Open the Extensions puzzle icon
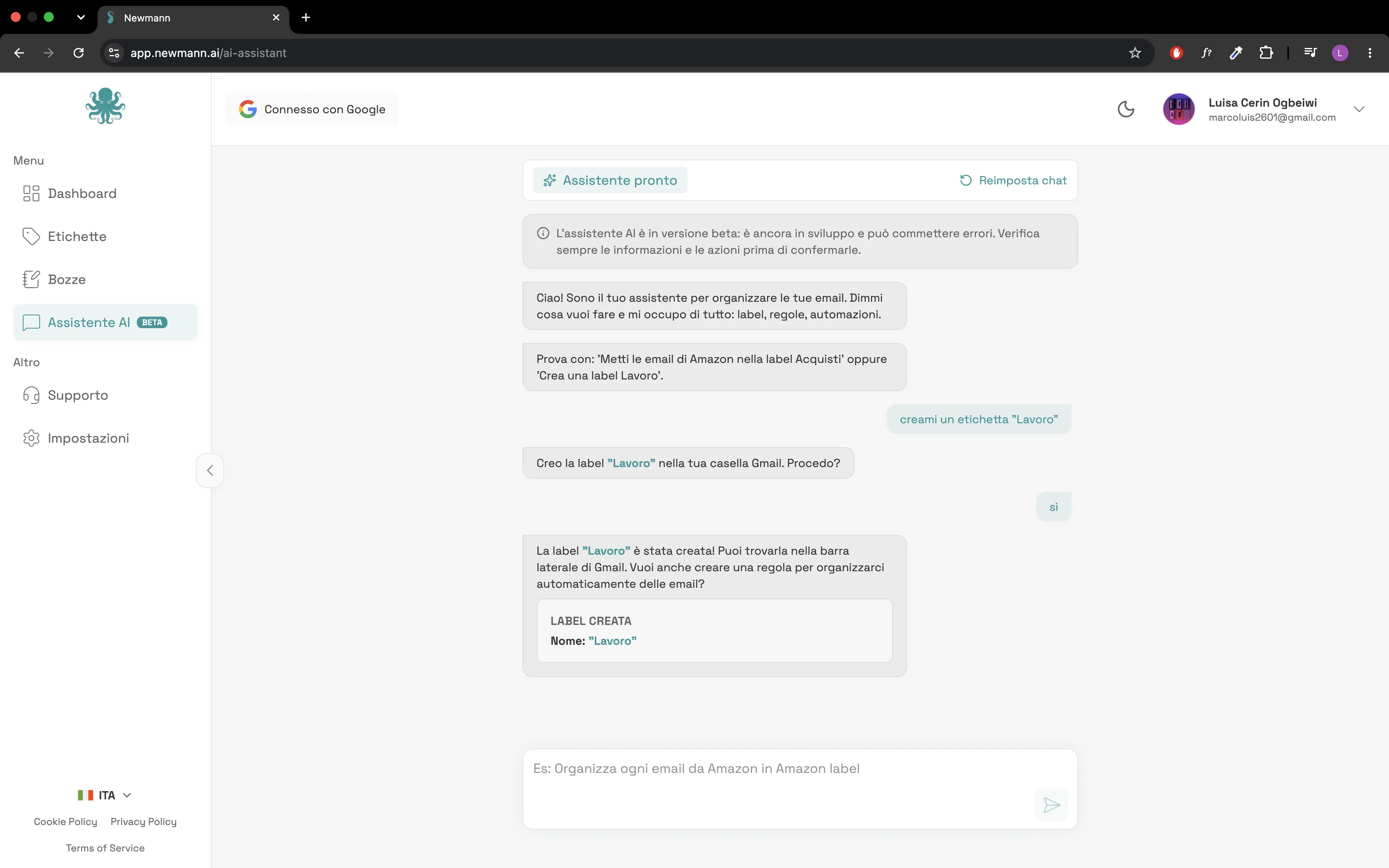This screenshot has height=868, width=1389. click(x=1266, y=53)
